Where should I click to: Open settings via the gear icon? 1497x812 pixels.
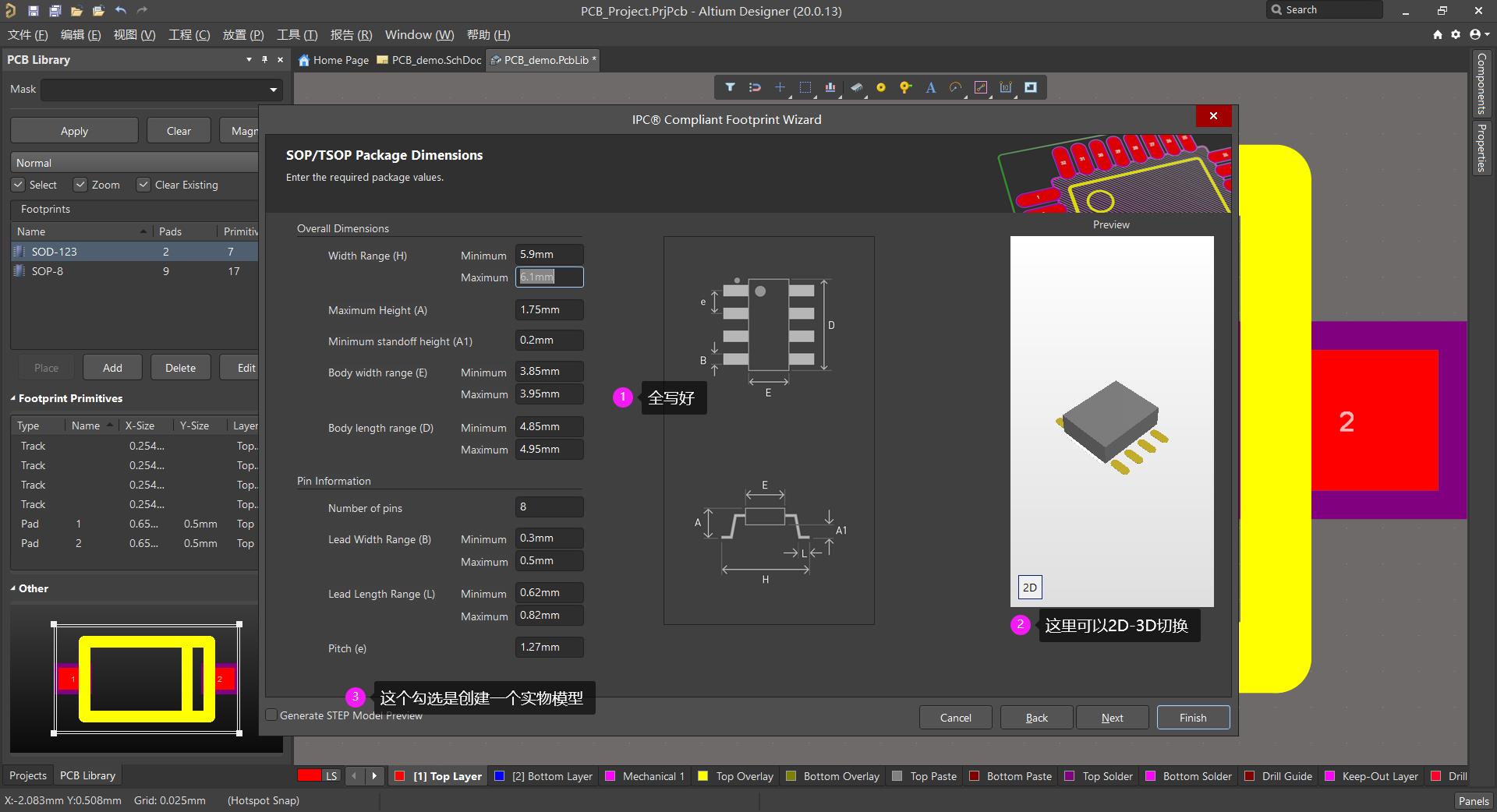tap(1456, 34)
